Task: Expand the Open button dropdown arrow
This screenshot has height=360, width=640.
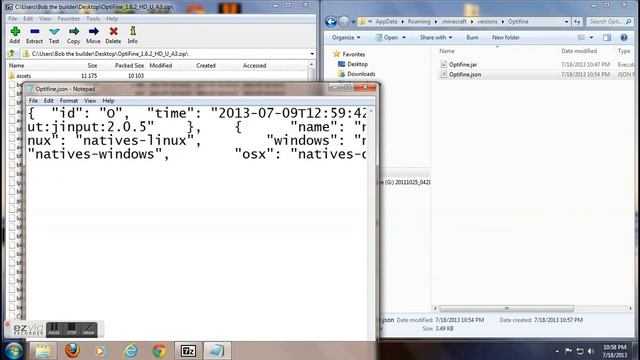Action: pos(404,38)
